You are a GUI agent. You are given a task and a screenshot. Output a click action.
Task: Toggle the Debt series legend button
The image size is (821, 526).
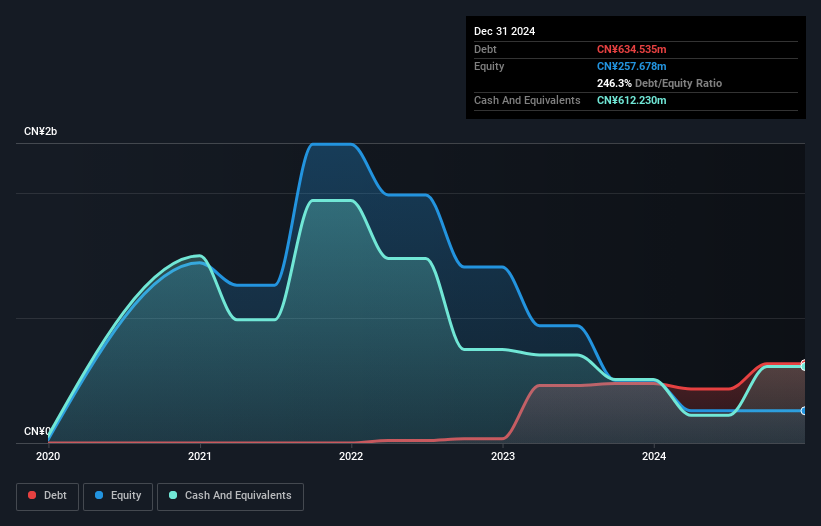(x=48, y=496)
